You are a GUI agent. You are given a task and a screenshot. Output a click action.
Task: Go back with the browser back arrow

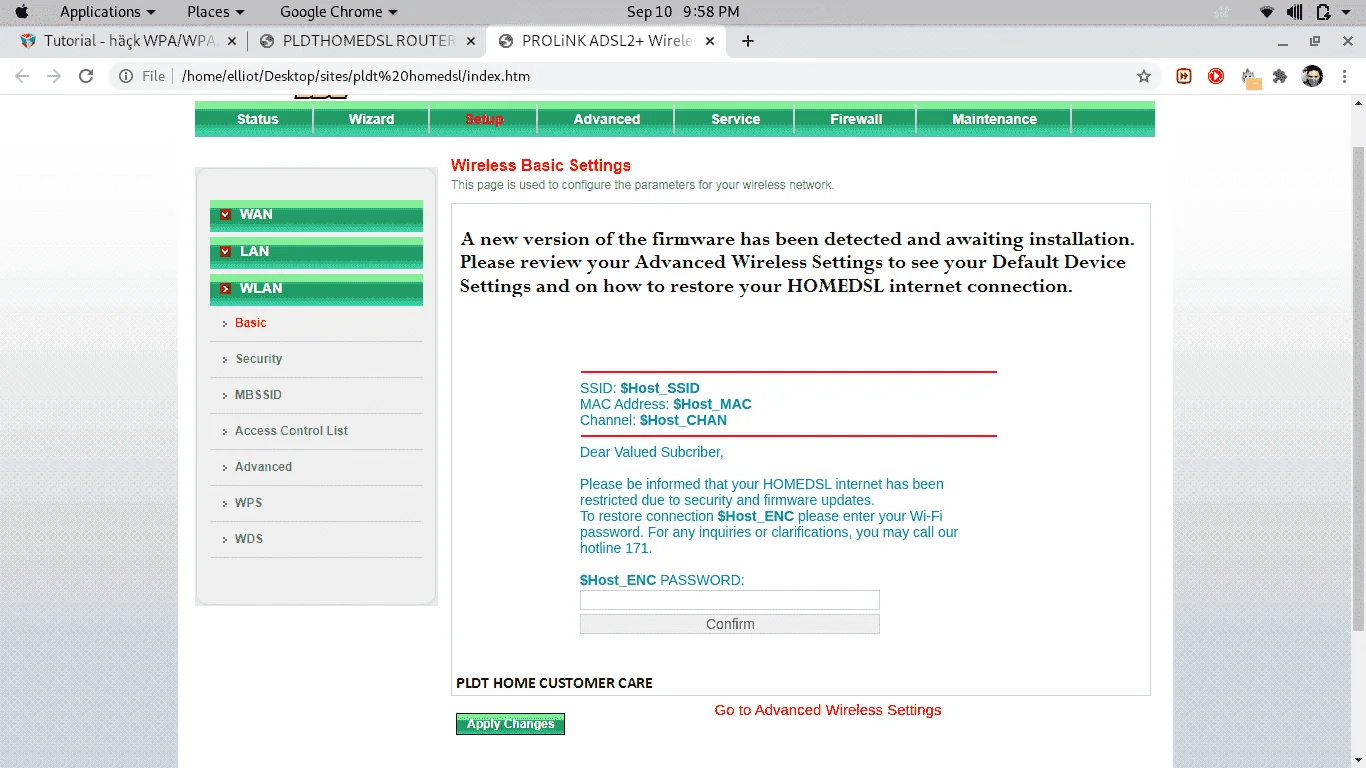[x=22, y=76]
